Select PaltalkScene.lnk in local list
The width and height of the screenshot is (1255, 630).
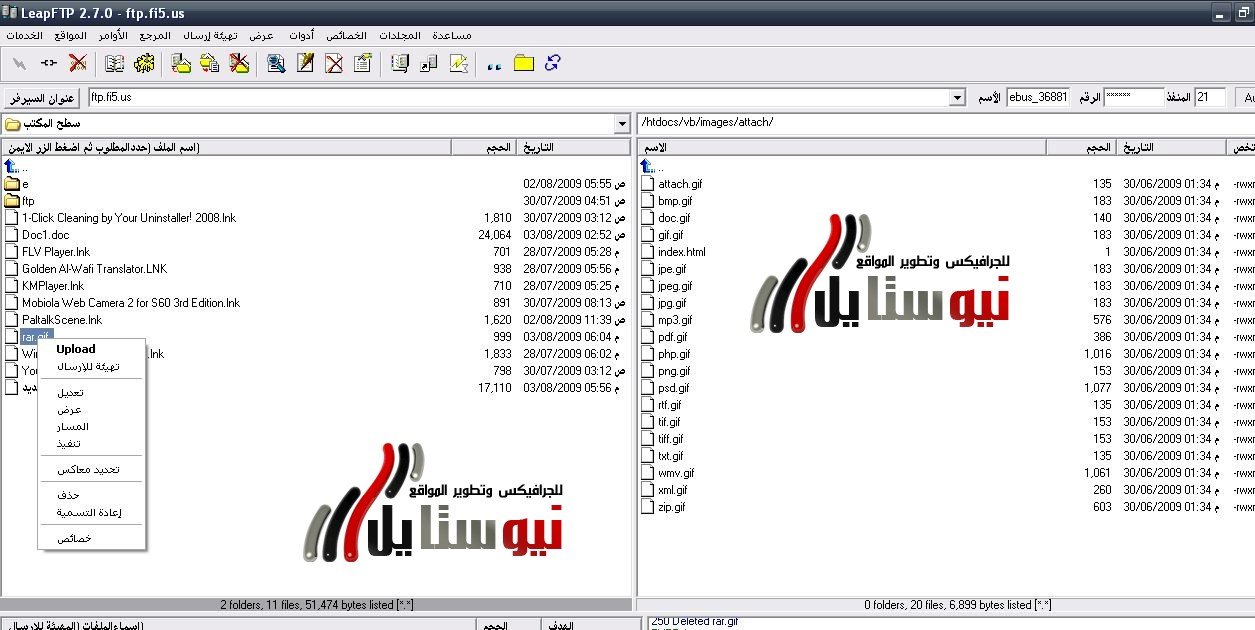click(x=62, y=320)
